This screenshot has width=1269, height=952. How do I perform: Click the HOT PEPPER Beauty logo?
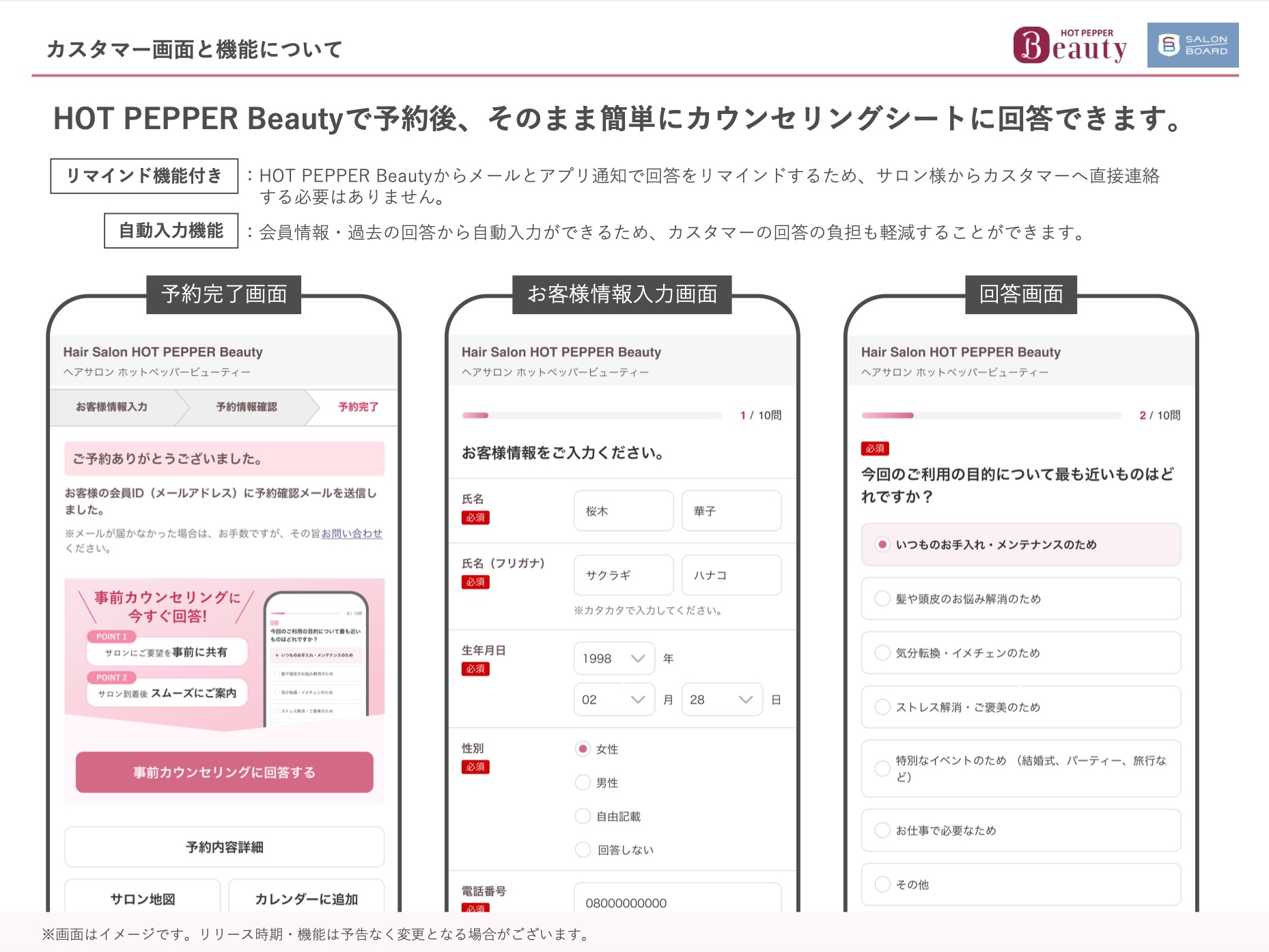click(1070, 45)
